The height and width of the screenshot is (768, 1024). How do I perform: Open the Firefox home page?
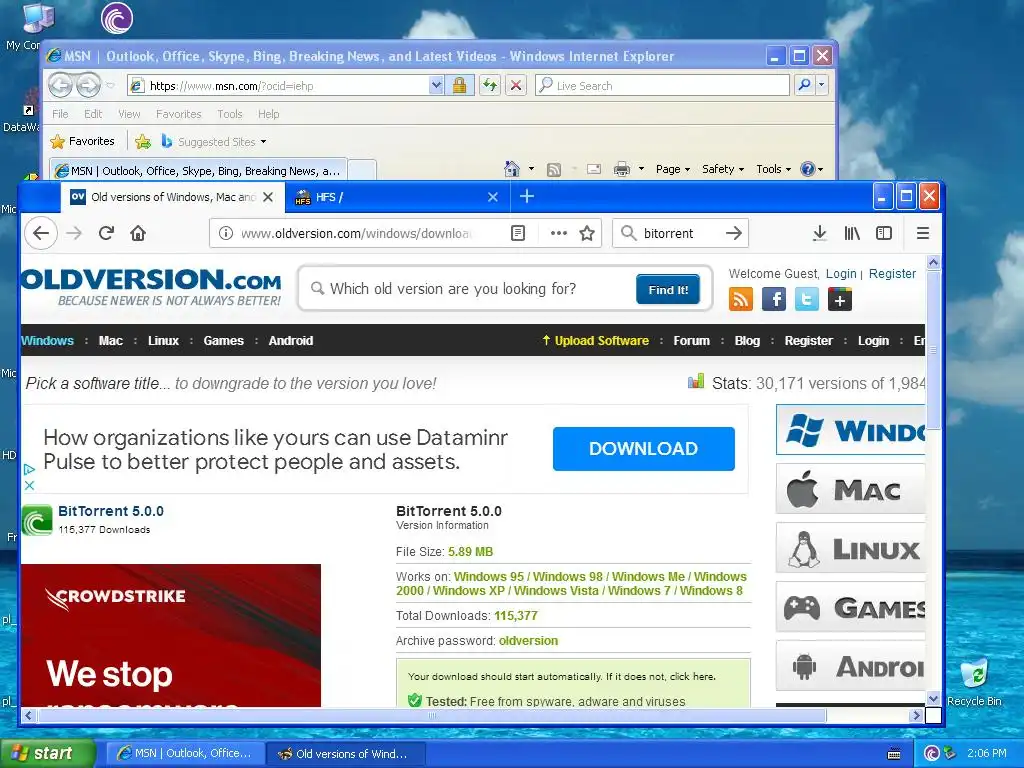point(138,233)
